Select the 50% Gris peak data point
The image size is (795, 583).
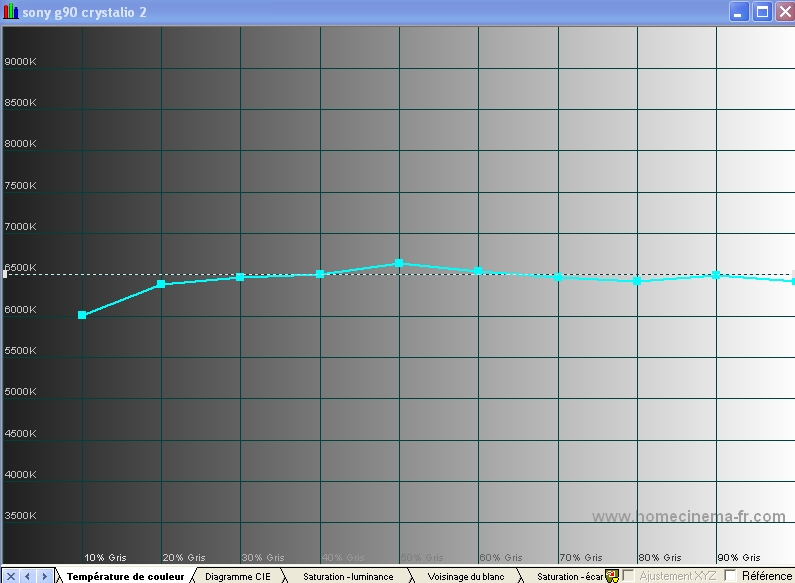point(399,263)
